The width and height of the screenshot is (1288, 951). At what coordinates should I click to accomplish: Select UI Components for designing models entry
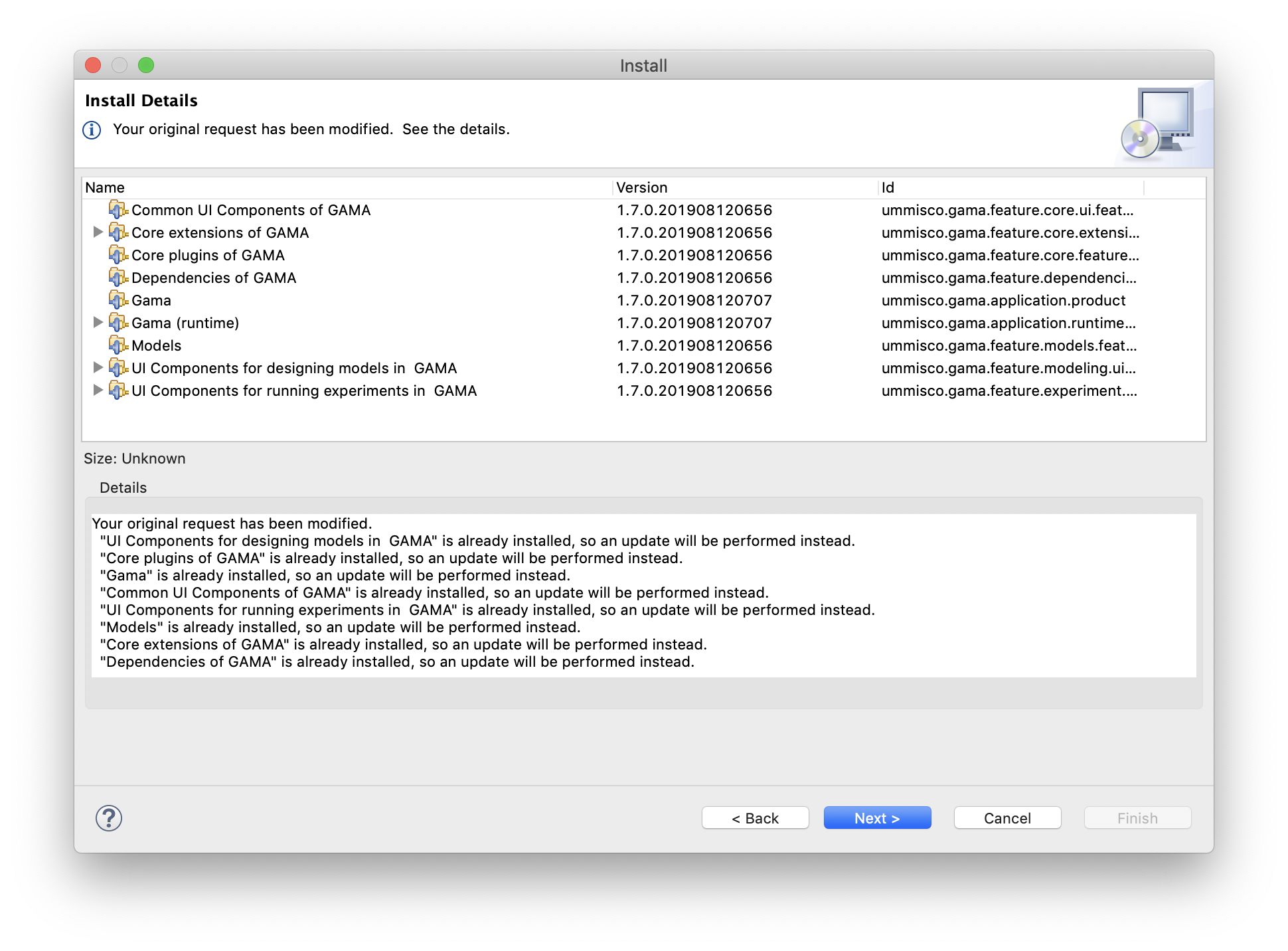click(294, 368)
